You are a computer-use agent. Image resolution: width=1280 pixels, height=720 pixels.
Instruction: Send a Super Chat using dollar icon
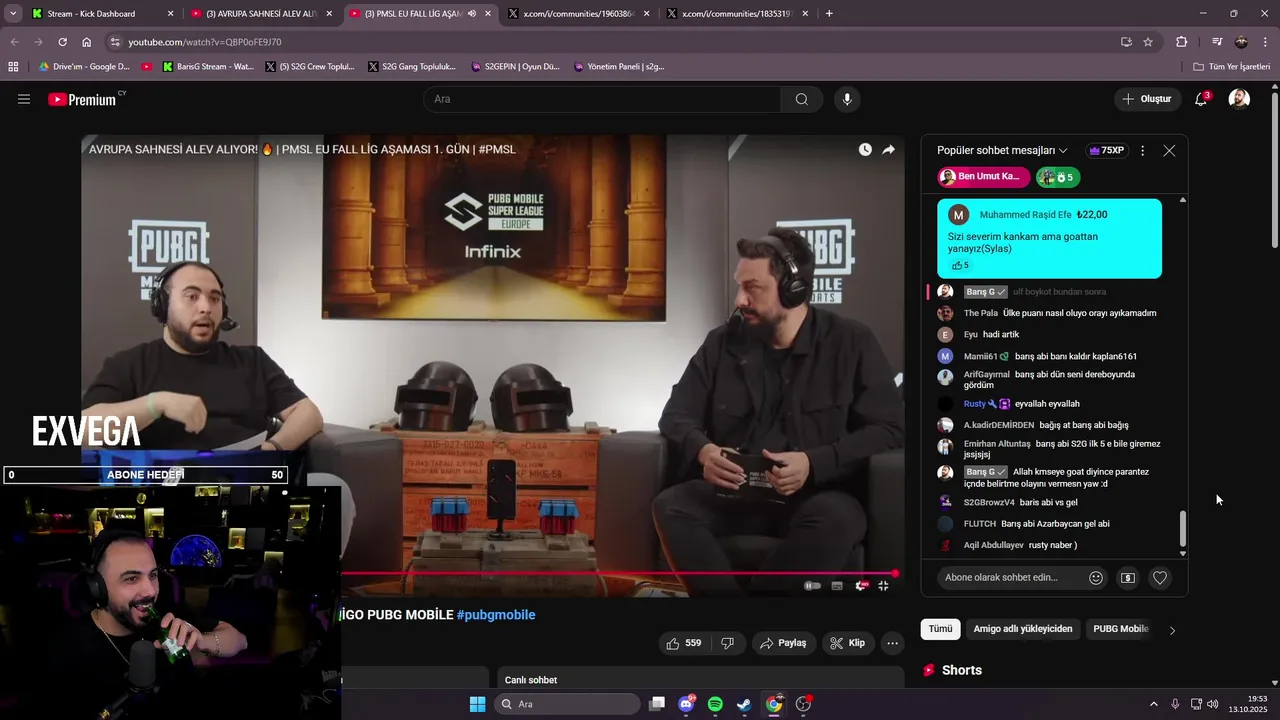coord(1128,578)
